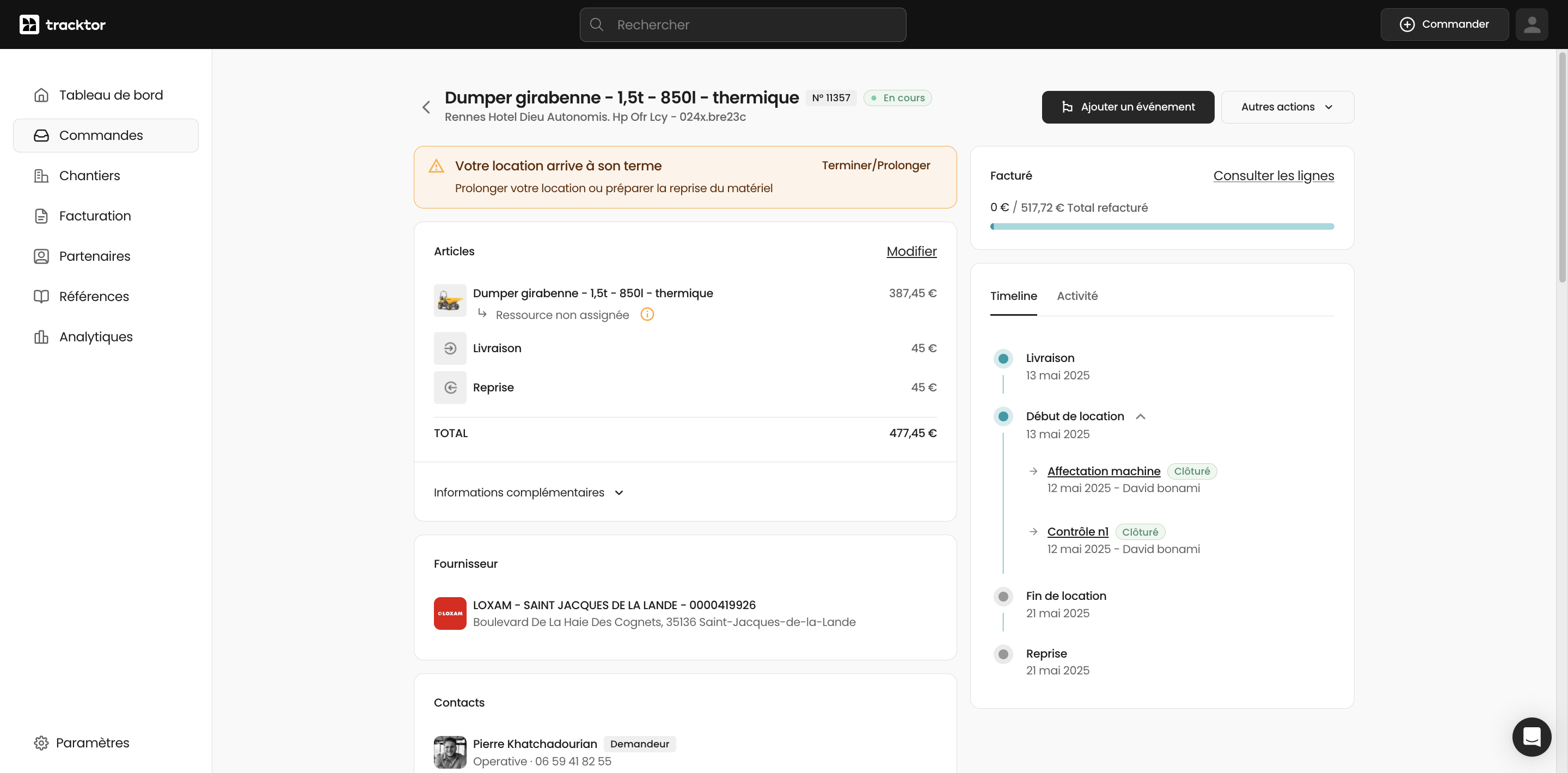Click the Clôturé badge by Affectation machine
Image resolution: width=1568 pixels, height=773 pixels.
1192,471
